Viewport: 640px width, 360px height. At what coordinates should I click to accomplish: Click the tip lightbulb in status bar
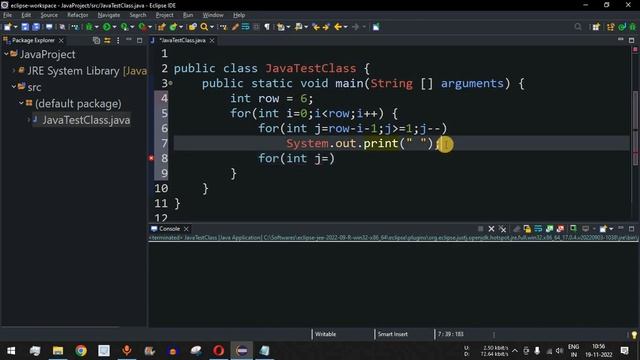634,335
